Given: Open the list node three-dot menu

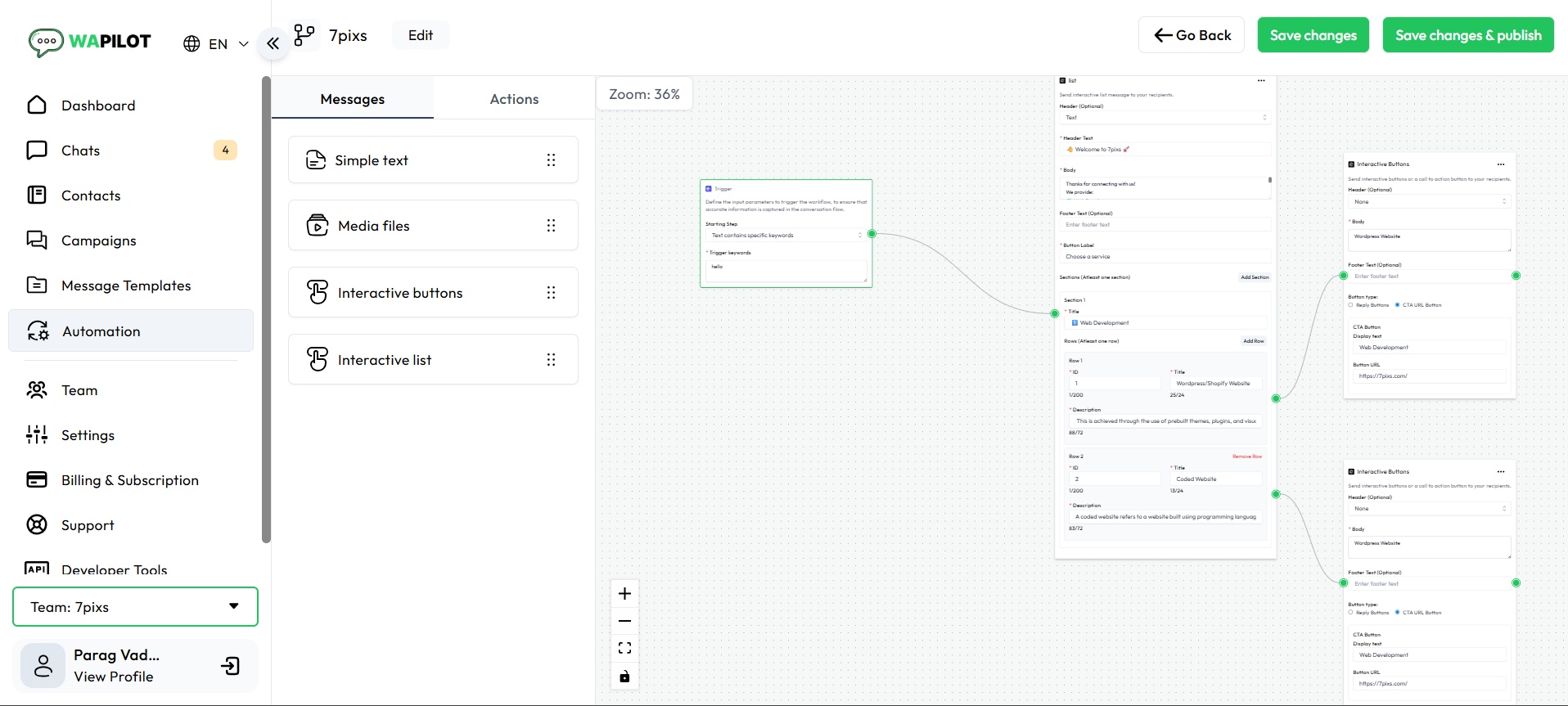Looking at the screenshot, I should (1261, 81).
